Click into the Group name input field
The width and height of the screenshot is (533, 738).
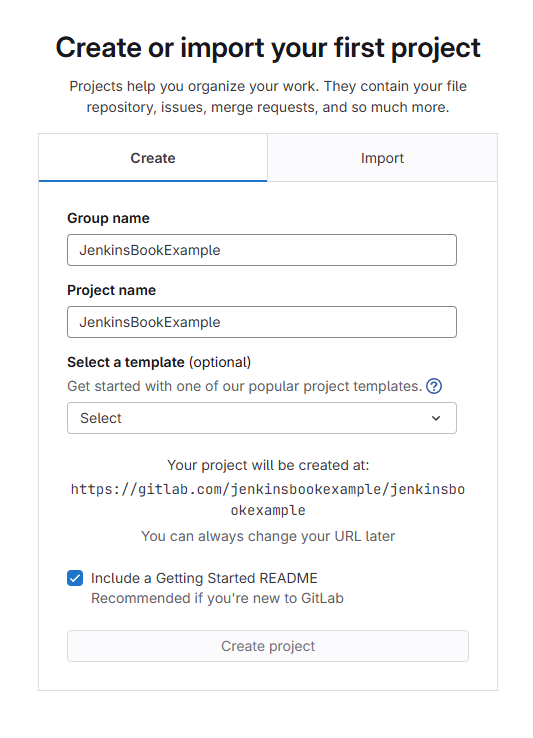(x=262, y=250)
